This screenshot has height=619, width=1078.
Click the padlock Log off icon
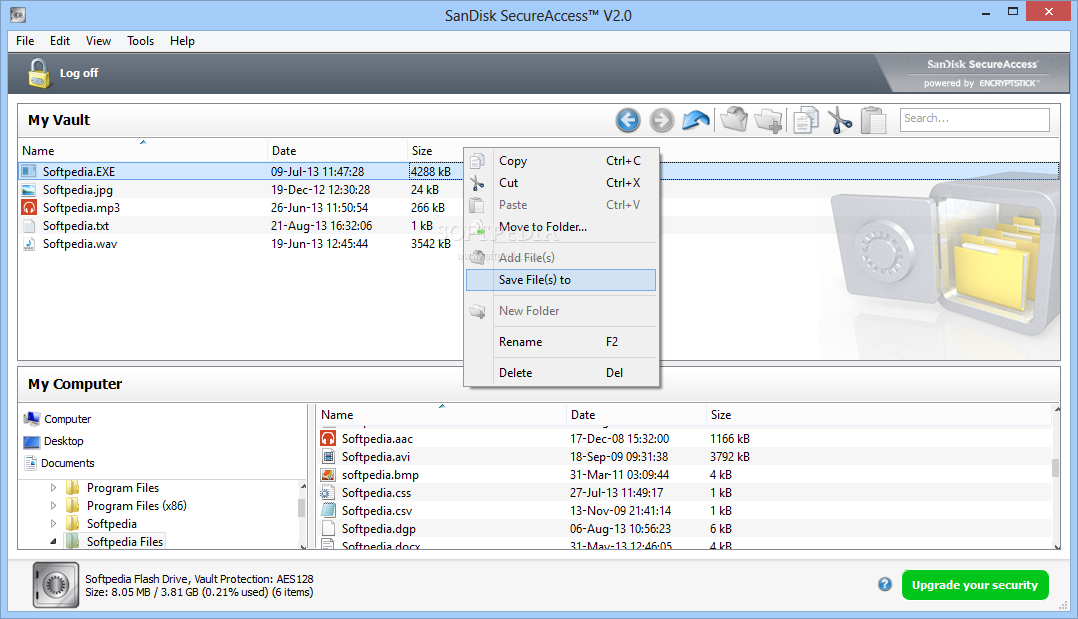pos(38,73)
